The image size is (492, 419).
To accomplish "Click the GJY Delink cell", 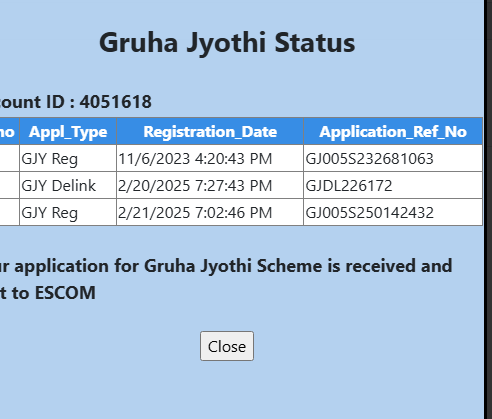I will coord(68,185).
